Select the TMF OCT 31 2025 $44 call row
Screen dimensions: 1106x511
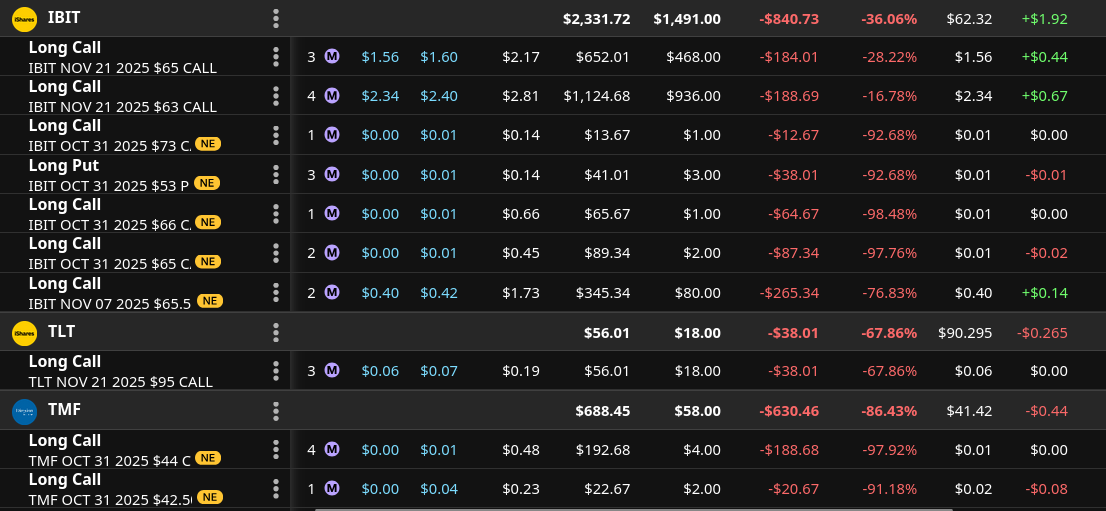553,450
